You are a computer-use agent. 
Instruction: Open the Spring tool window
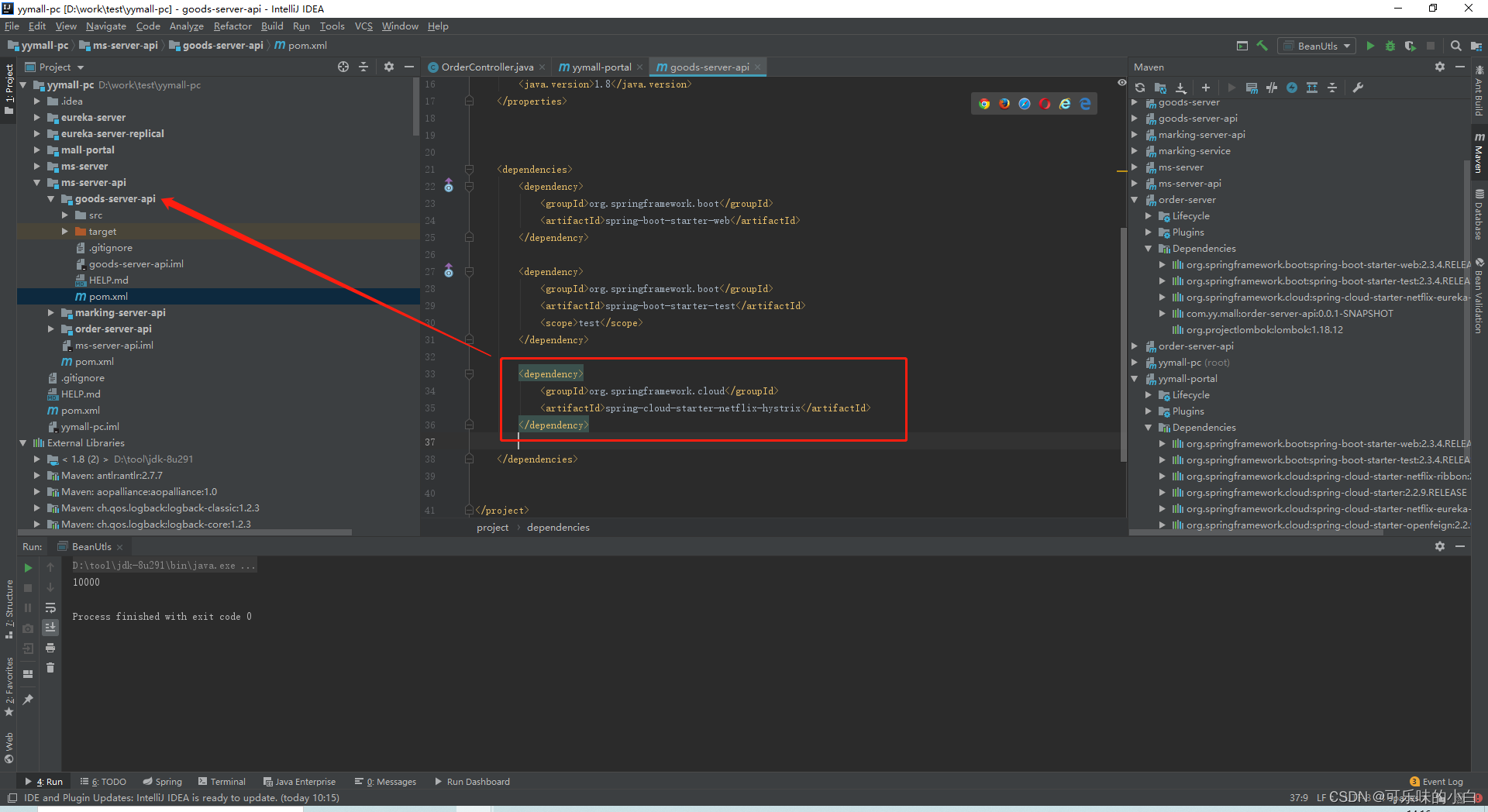[x=163, y=782]
